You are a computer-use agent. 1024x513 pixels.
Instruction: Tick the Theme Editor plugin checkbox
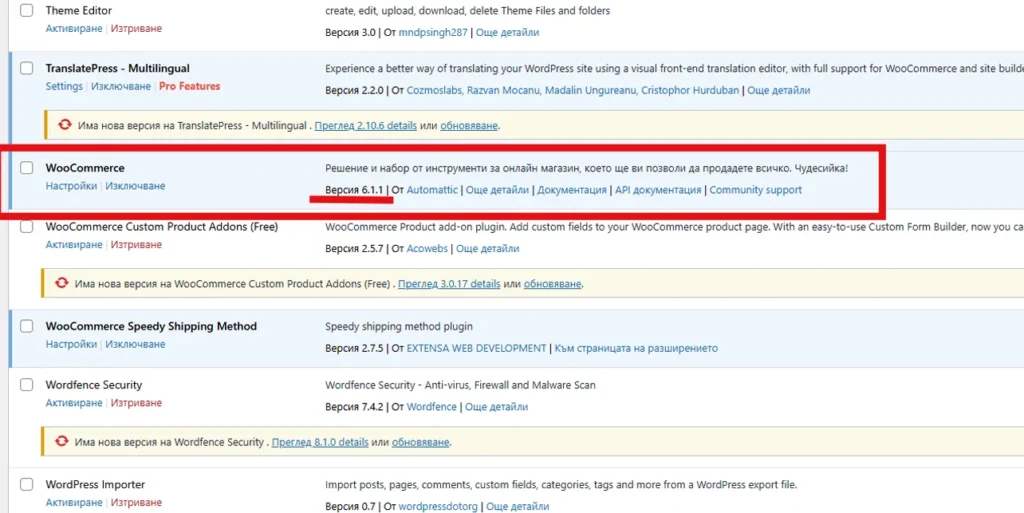pyautogui.click(x=26, y=11)
